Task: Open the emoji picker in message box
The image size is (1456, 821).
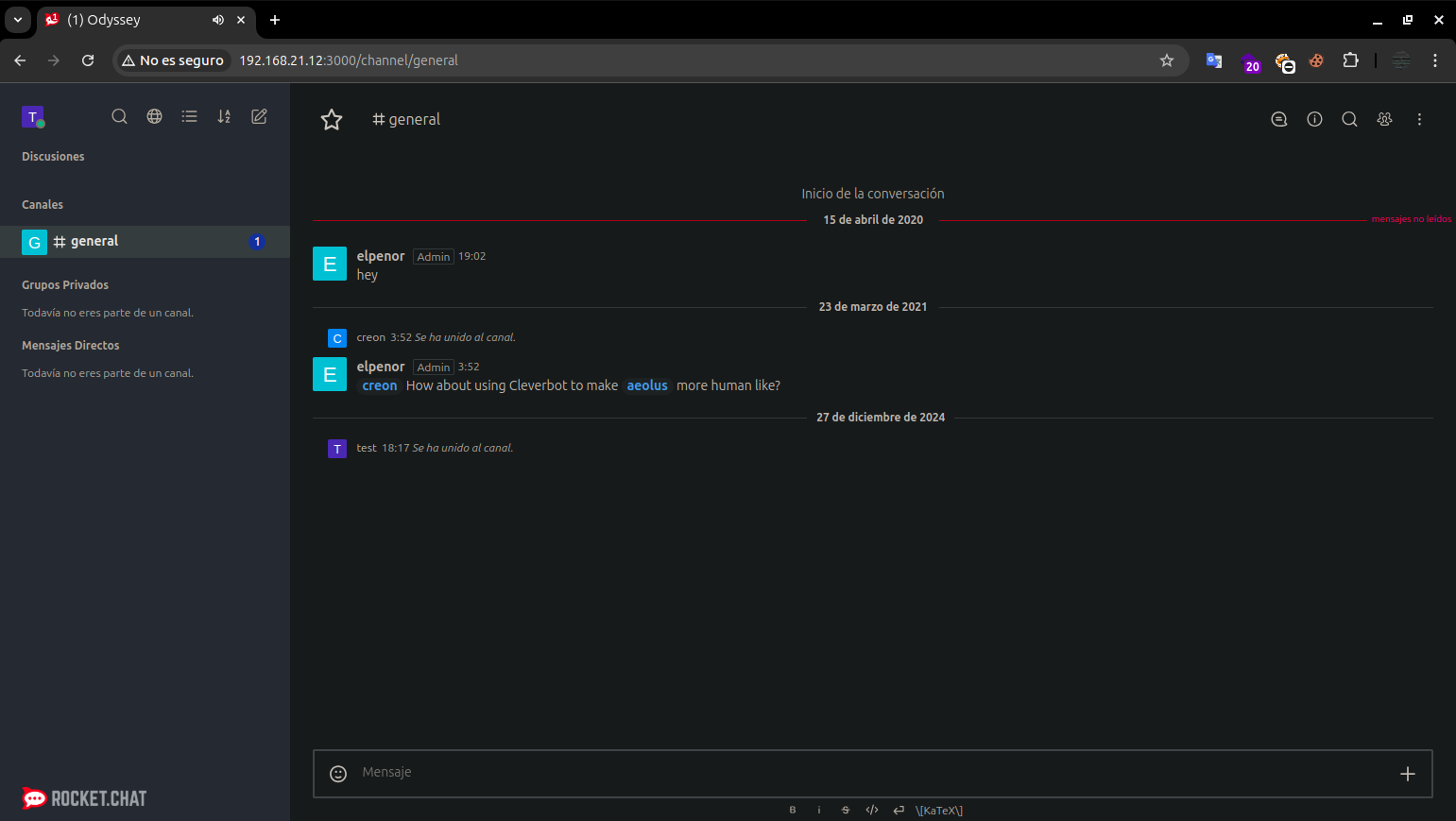Action: point(338,774)
